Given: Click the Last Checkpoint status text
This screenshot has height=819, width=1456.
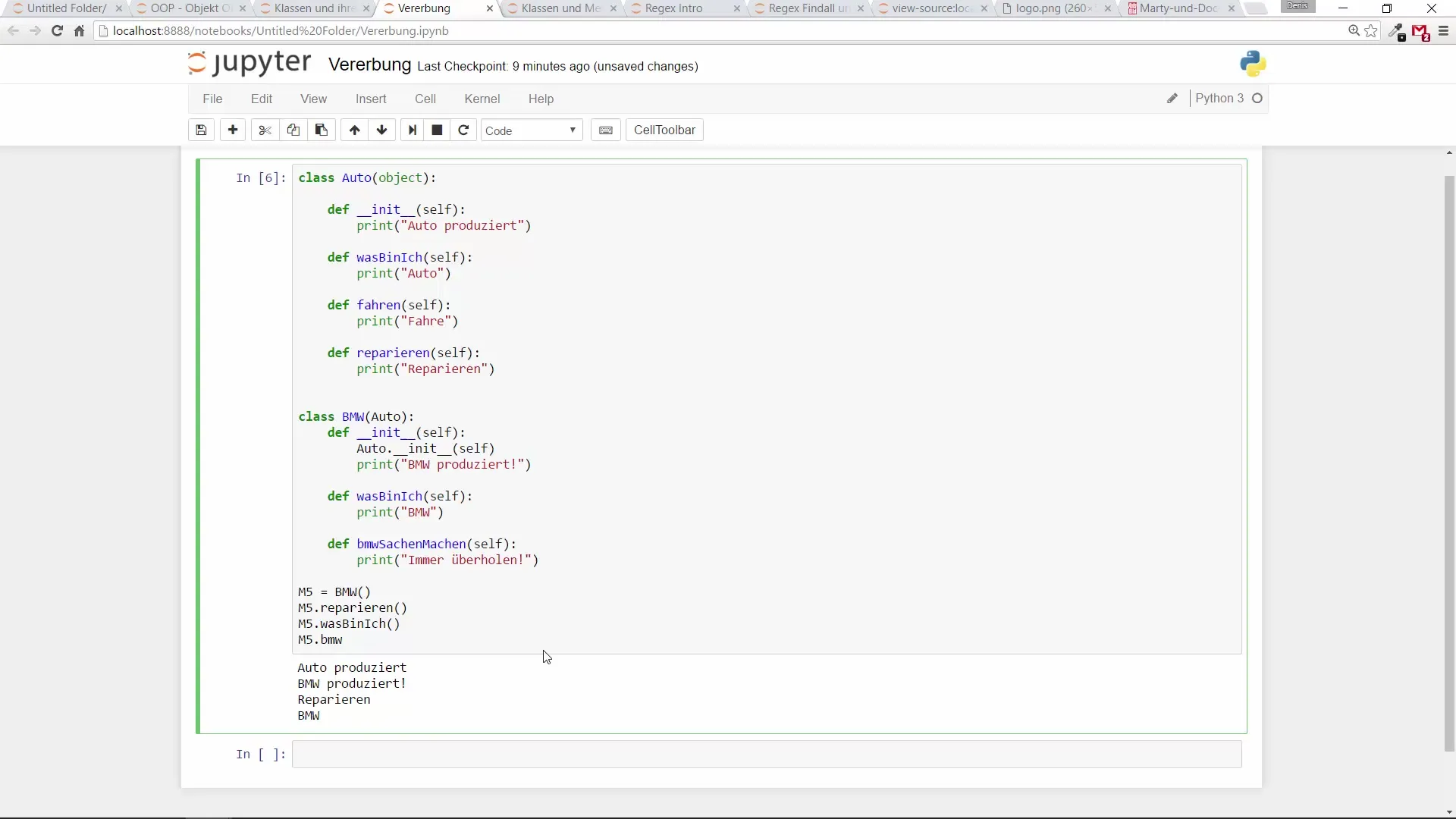Looking at the screenshot, I should [x=557, y=67].
